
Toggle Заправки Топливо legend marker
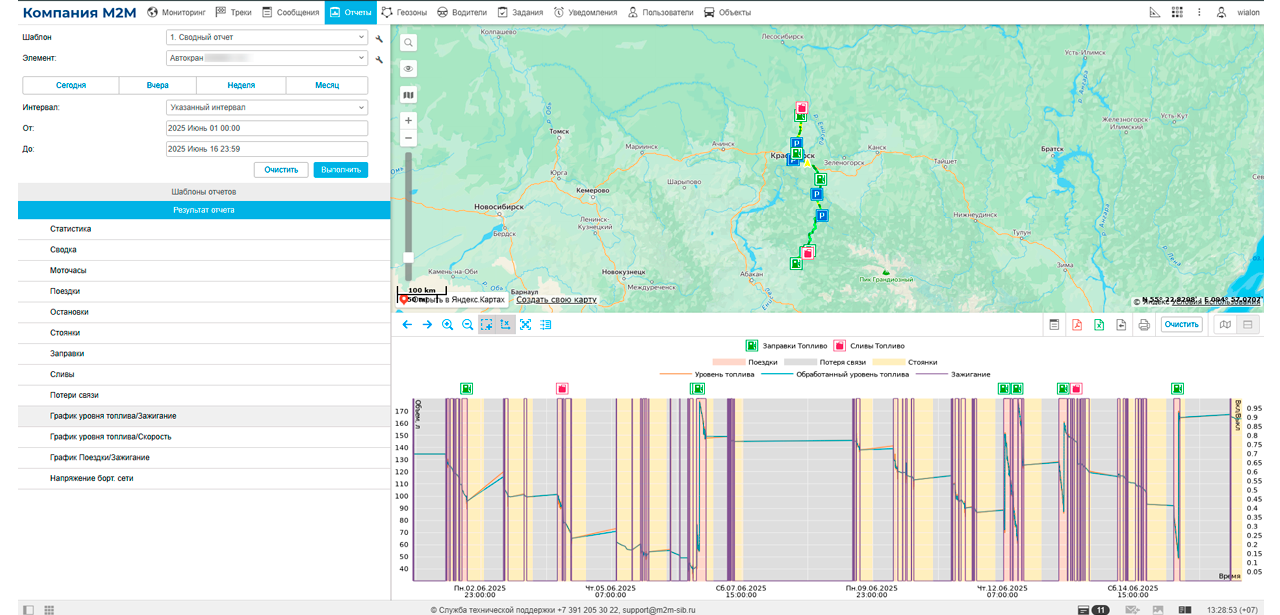(752, 346)
